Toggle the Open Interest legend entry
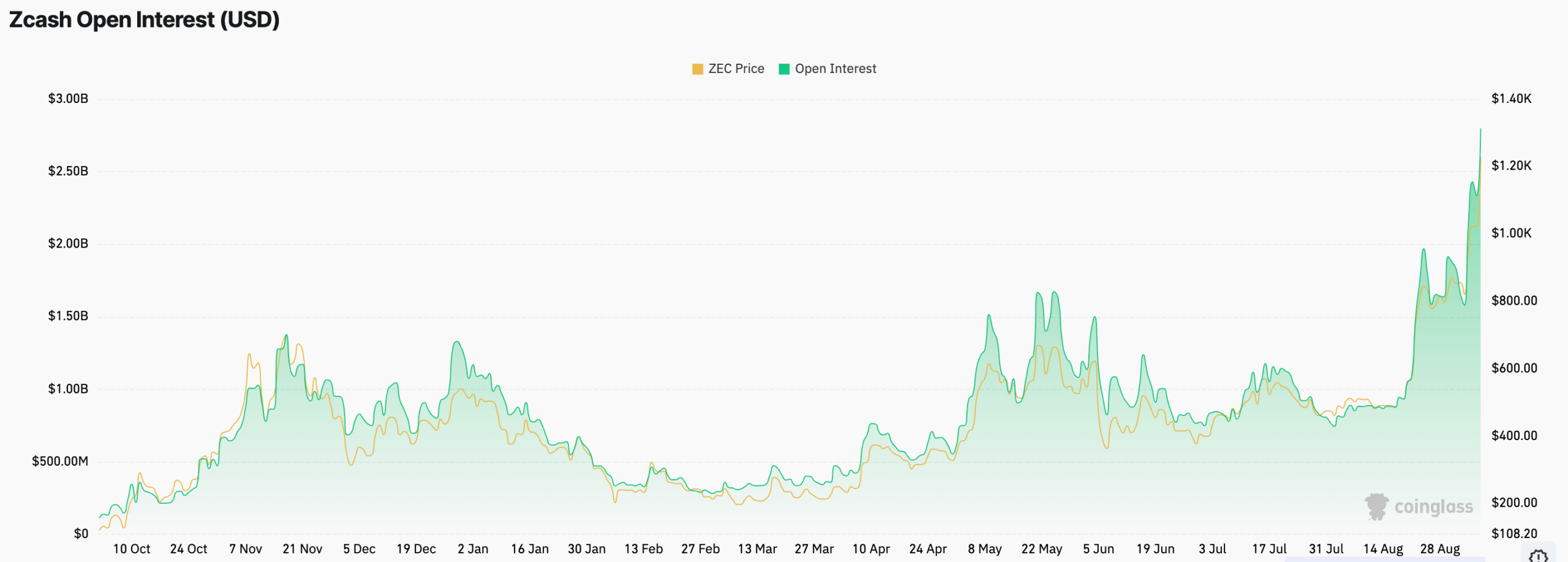The image size is (1568, 562). (827, 69)
